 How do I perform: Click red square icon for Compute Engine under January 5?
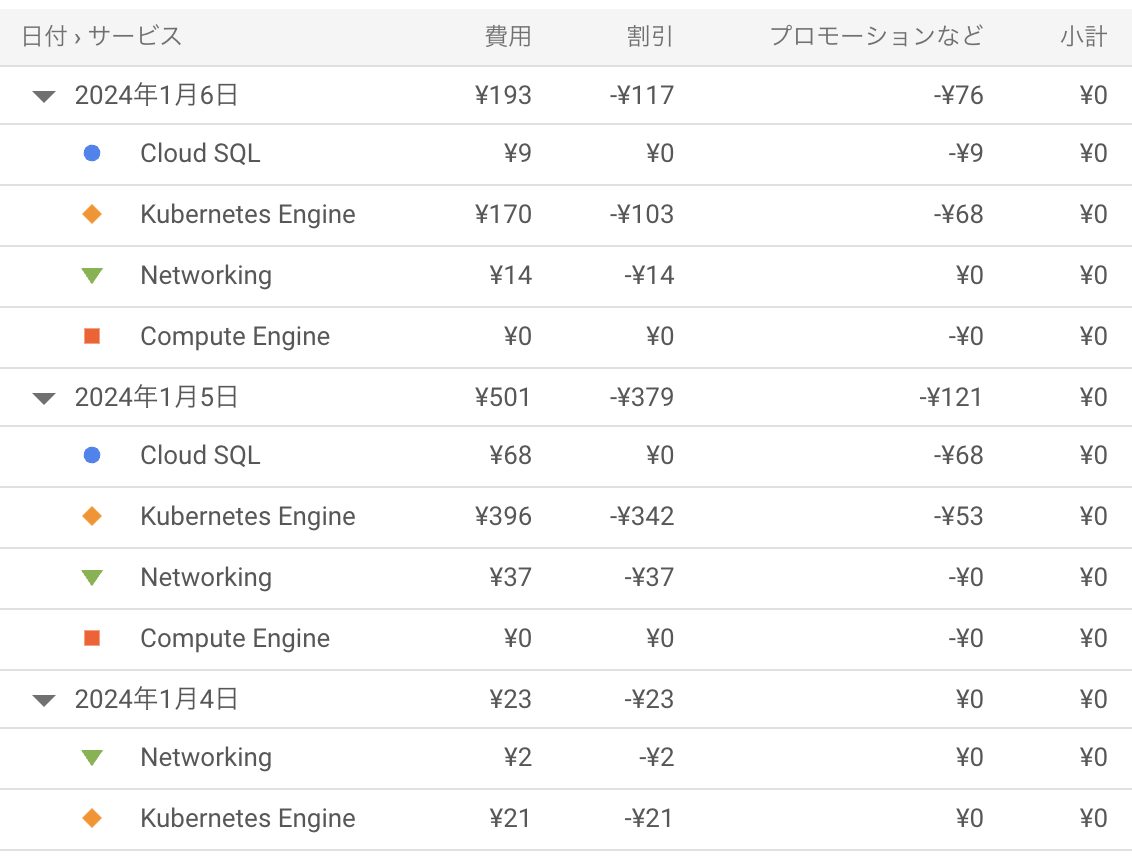(92, 639)
